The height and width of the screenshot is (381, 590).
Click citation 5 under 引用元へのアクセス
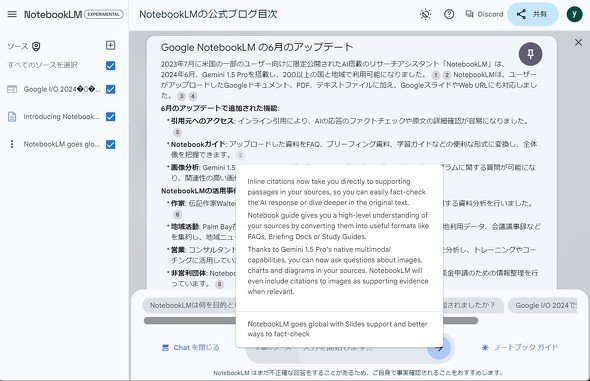[x=177, y=132]
